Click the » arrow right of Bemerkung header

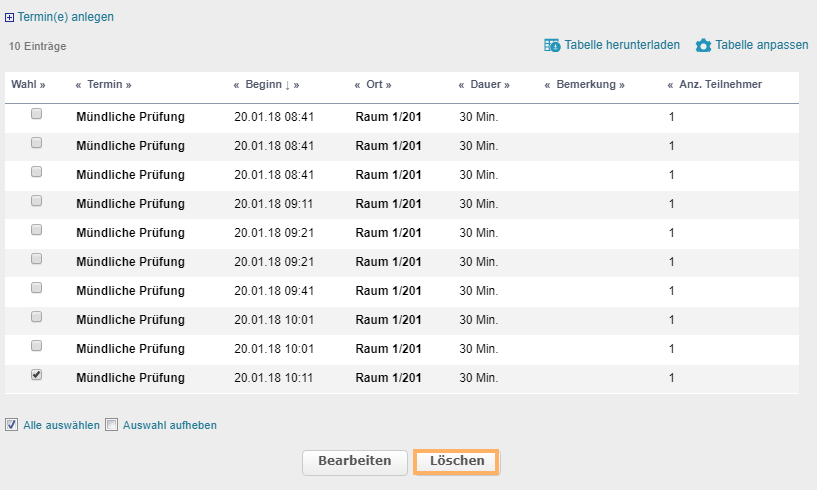(x=621, y=85)
